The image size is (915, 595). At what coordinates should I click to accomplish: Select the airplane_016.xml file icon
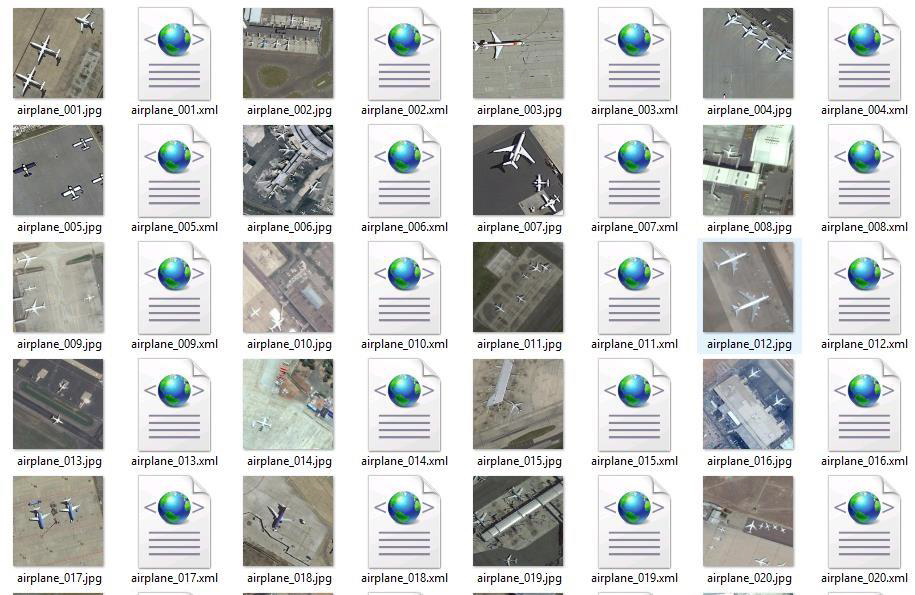click(864, 405)
